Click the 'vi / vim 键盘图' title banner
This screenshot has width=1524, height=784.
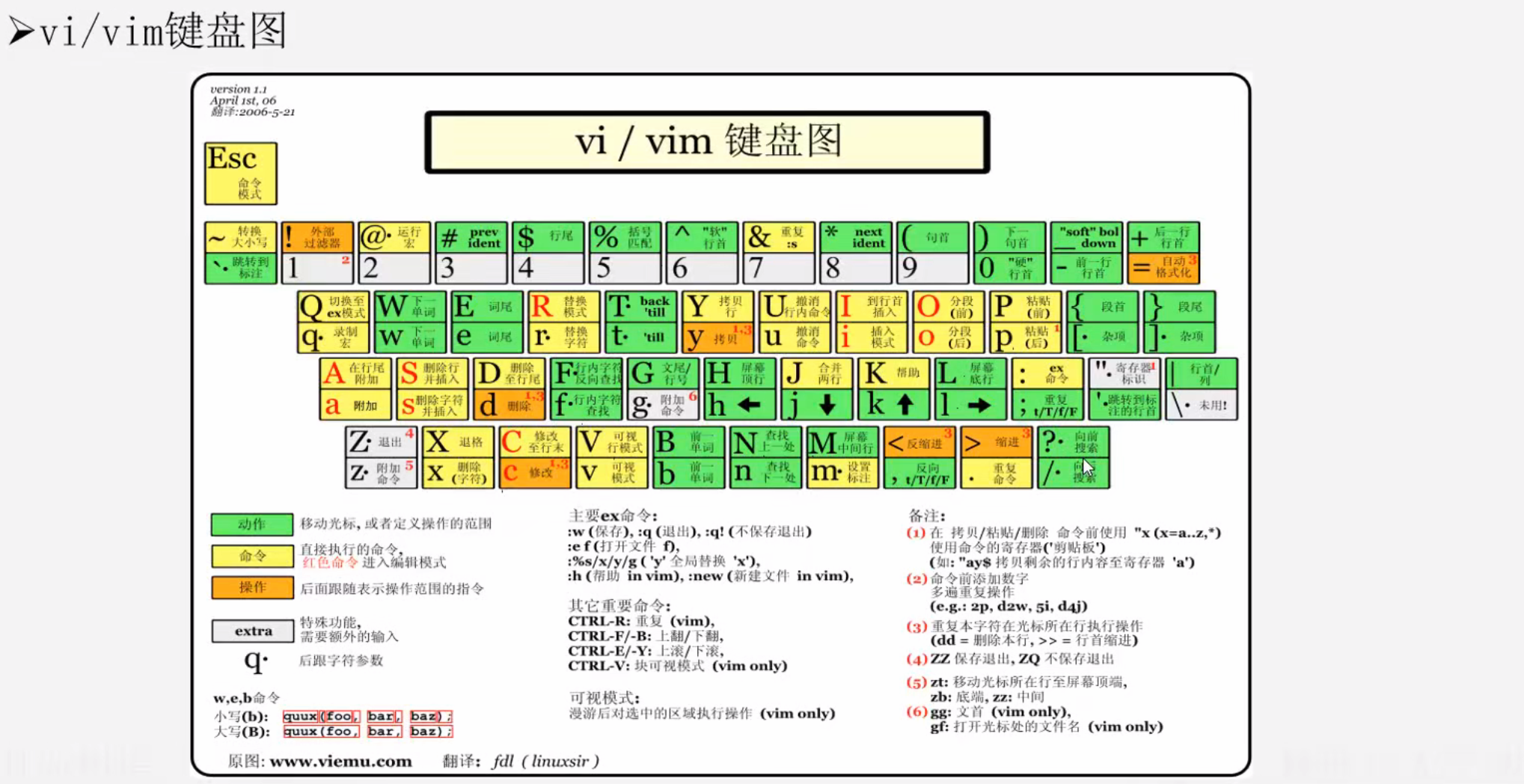tap(707, 142)
